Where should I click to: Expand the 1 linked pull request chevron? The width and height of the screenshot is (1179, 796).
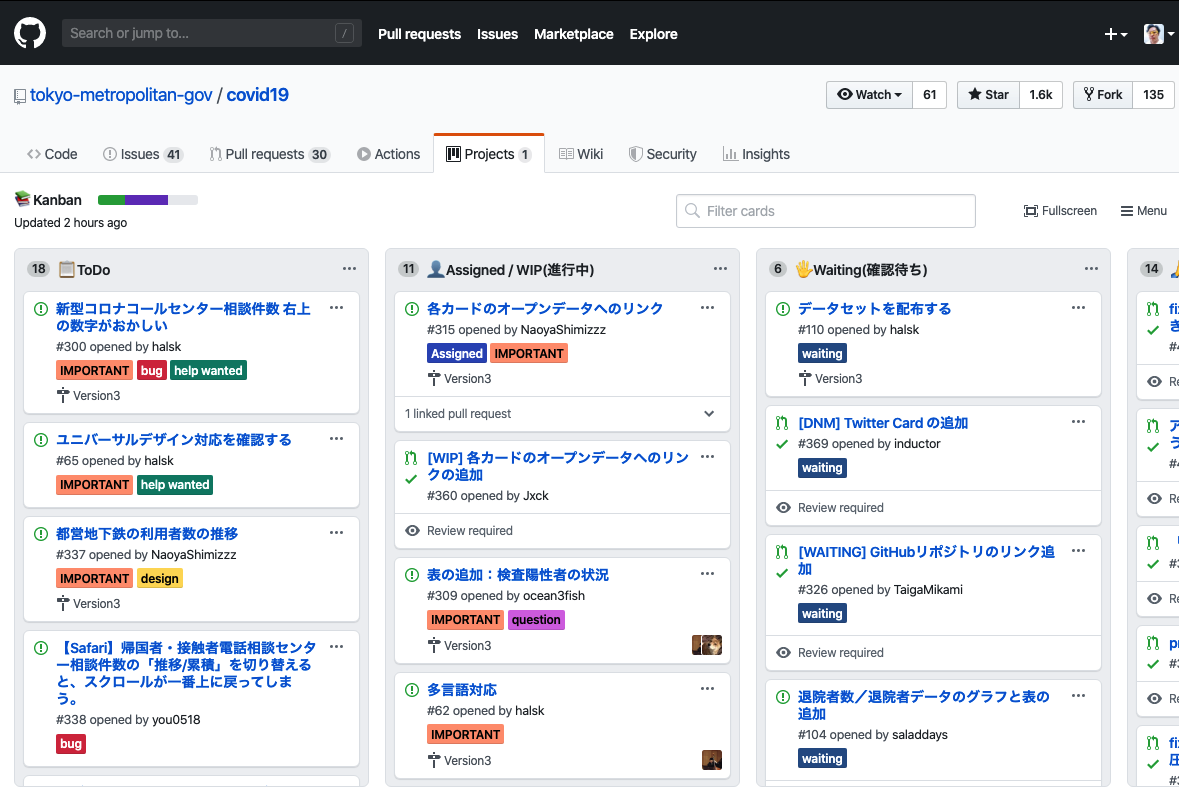709,414
